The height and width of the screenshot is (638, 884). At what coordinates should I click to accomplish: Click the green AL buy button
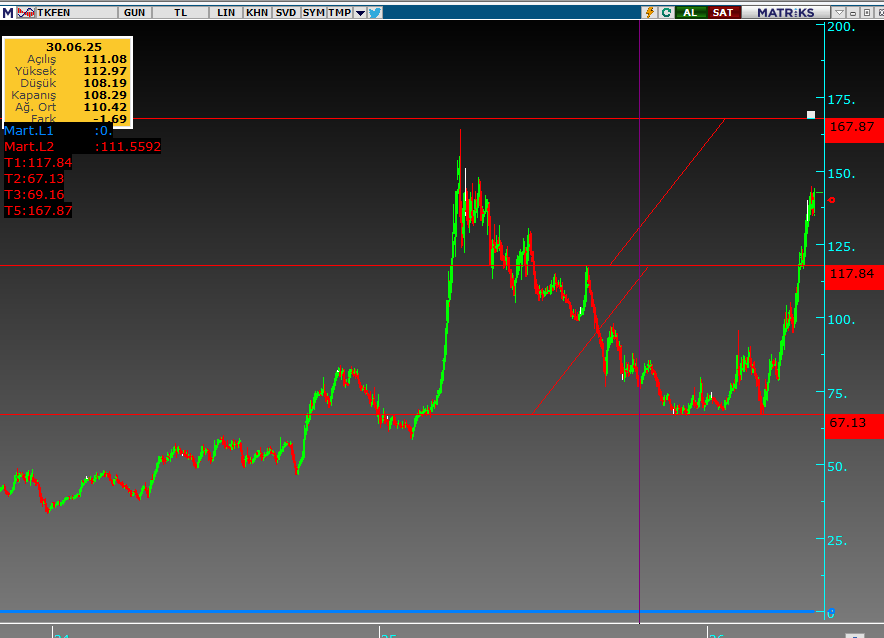(690, 12)
